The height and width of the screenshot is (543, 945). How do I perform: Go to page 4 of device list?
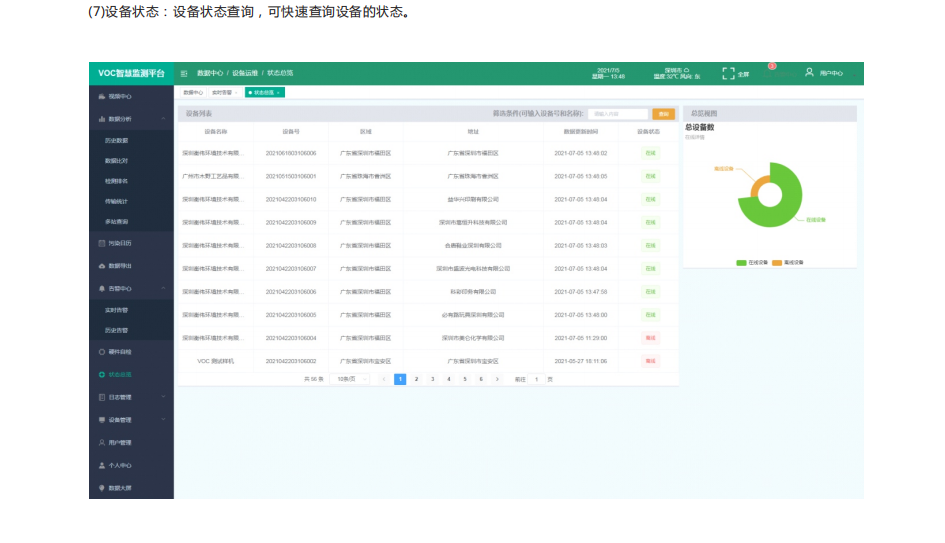(x=449, y=380)
